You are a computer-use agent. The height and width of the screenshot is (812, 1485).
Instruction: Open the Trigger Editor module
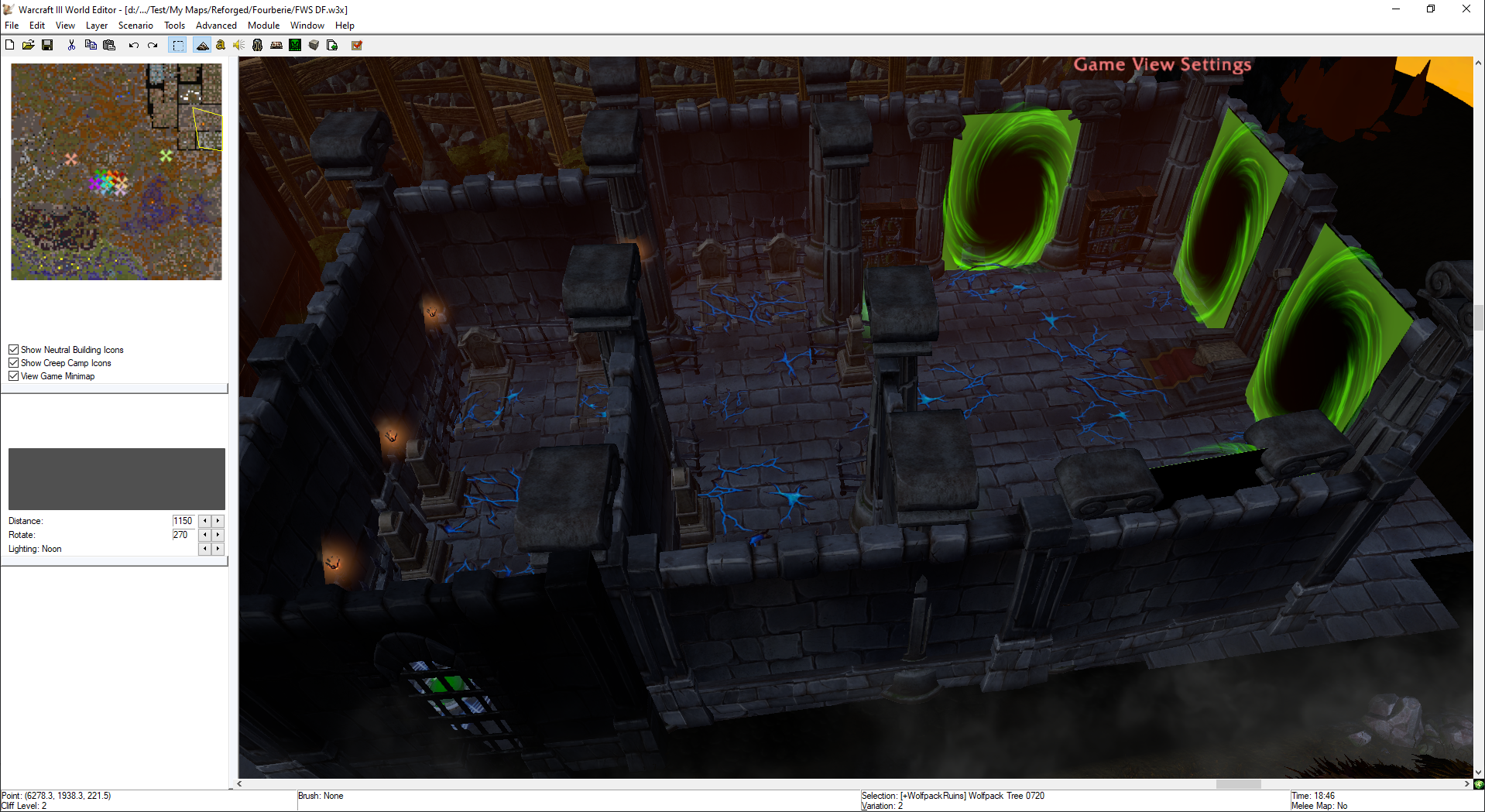coord(221,45)
